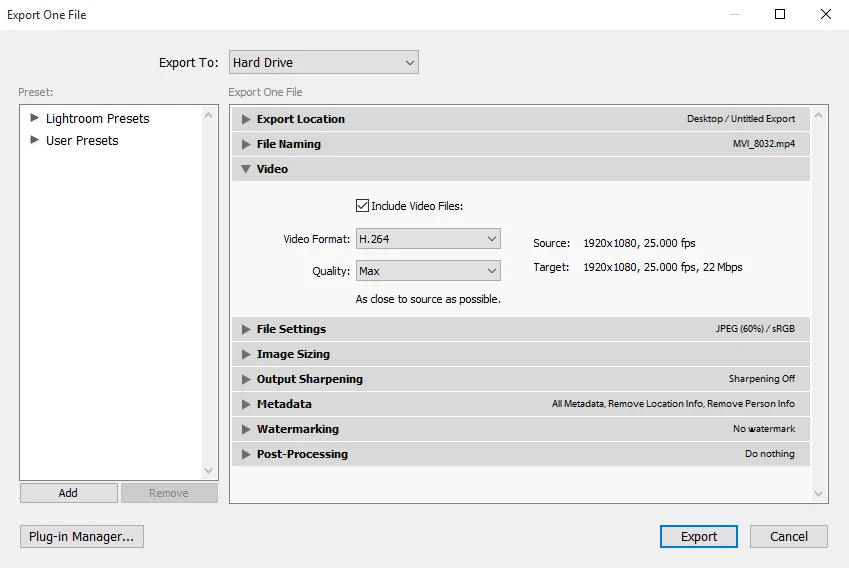
Task: Expand the Watermarking section
Action: point(246,429)
